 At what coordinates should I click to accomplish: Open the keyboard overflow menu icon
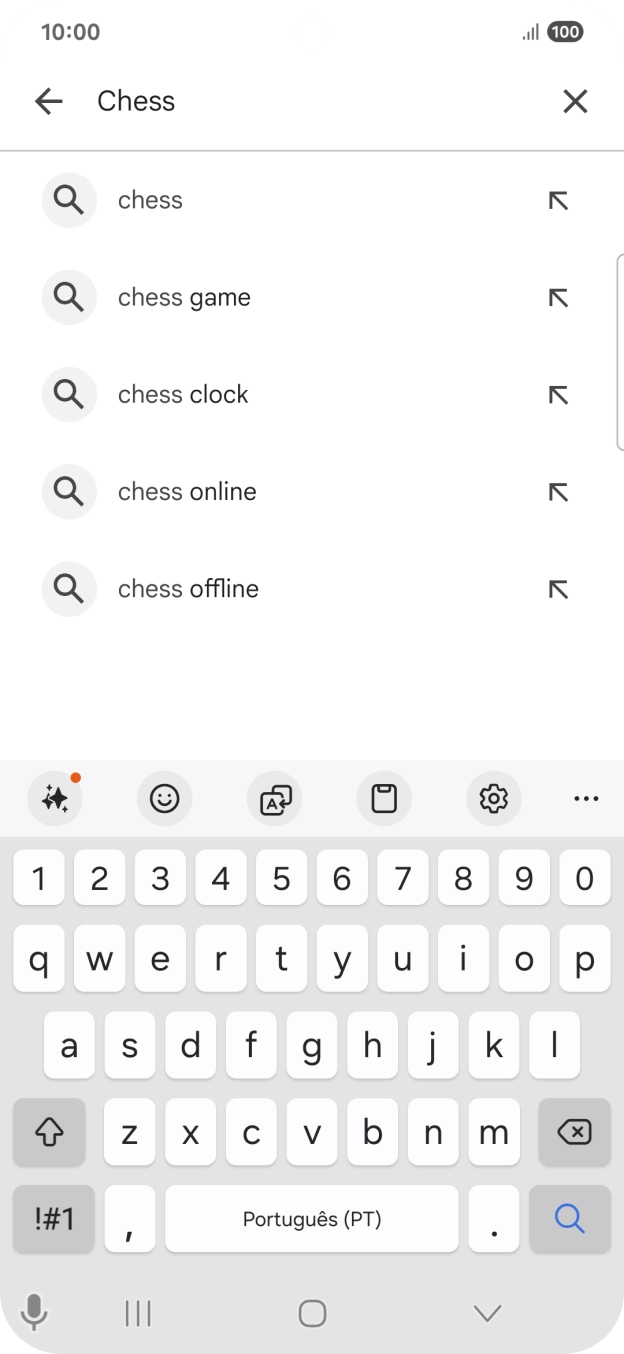(x=586, y=798)
